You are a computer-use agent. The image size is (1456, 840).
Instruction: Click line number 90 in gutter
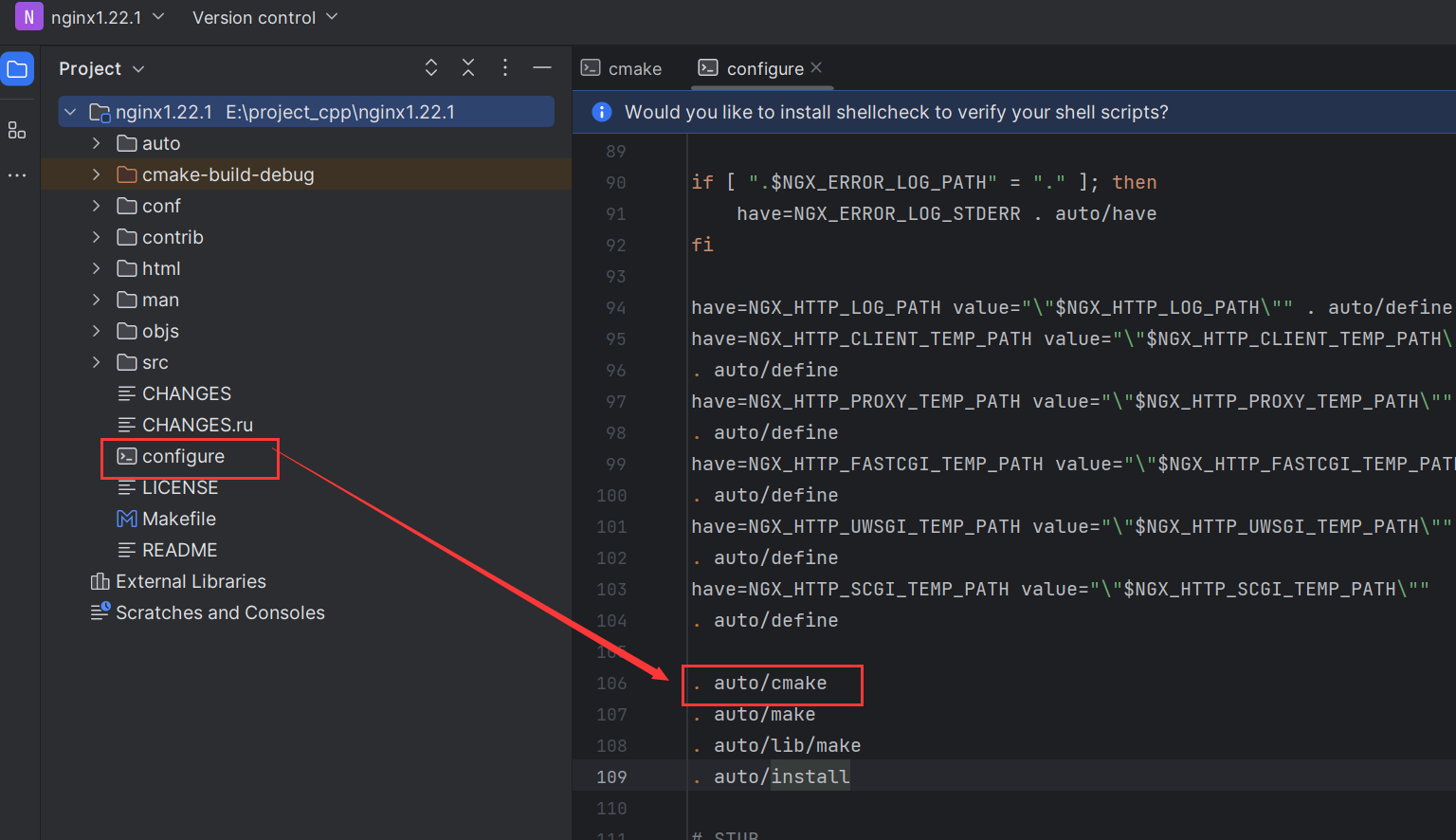point(616,182)
